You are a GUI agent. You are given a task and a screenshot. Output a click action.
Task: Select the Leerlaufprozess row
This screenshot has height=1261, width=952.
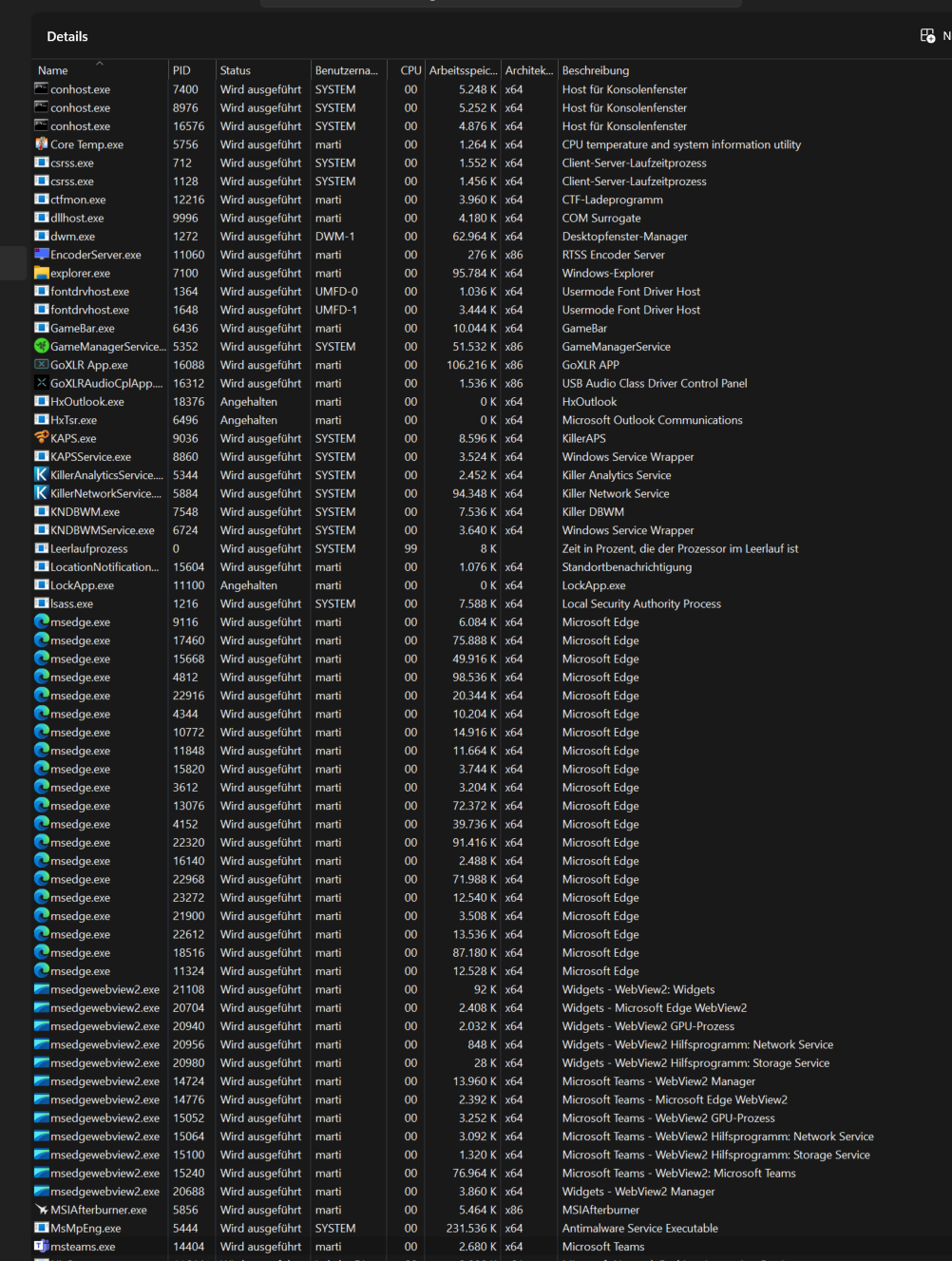coord(492,548)
